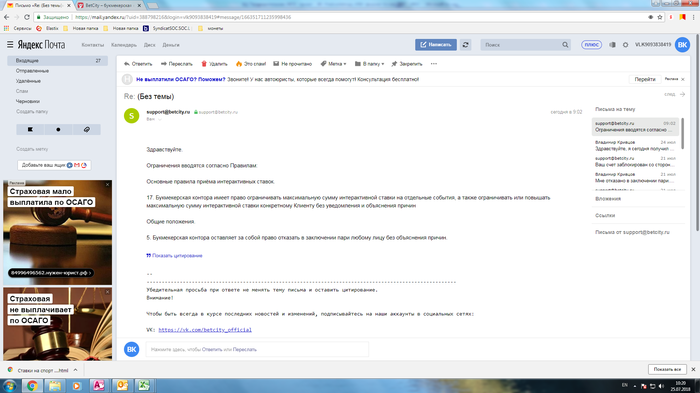Close the Страховая мало выплатила ad
The image size is (700, 393).
point(107,184)
